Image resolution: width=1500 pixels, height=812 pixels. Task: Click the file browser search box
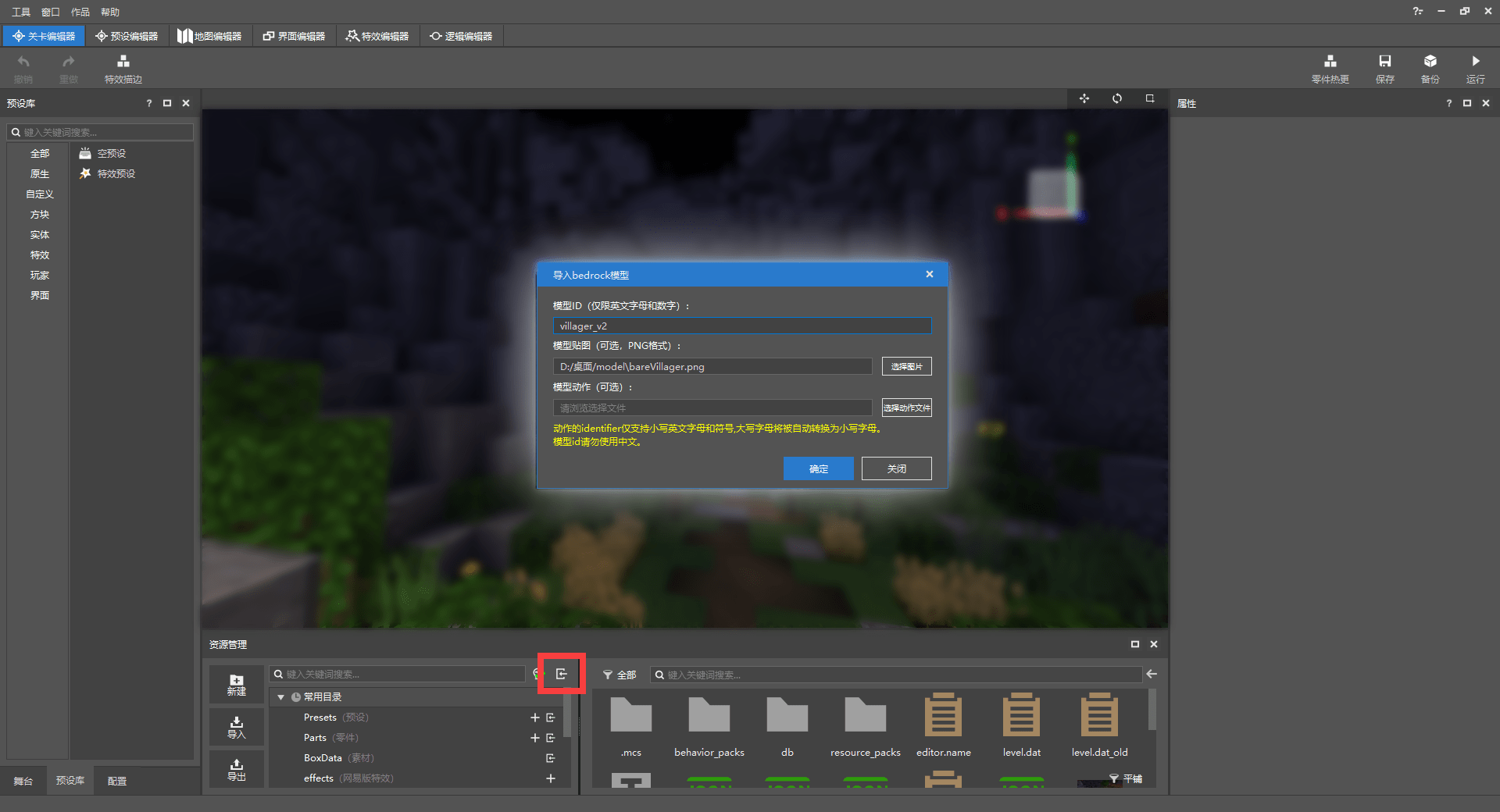tap(896, 675)
